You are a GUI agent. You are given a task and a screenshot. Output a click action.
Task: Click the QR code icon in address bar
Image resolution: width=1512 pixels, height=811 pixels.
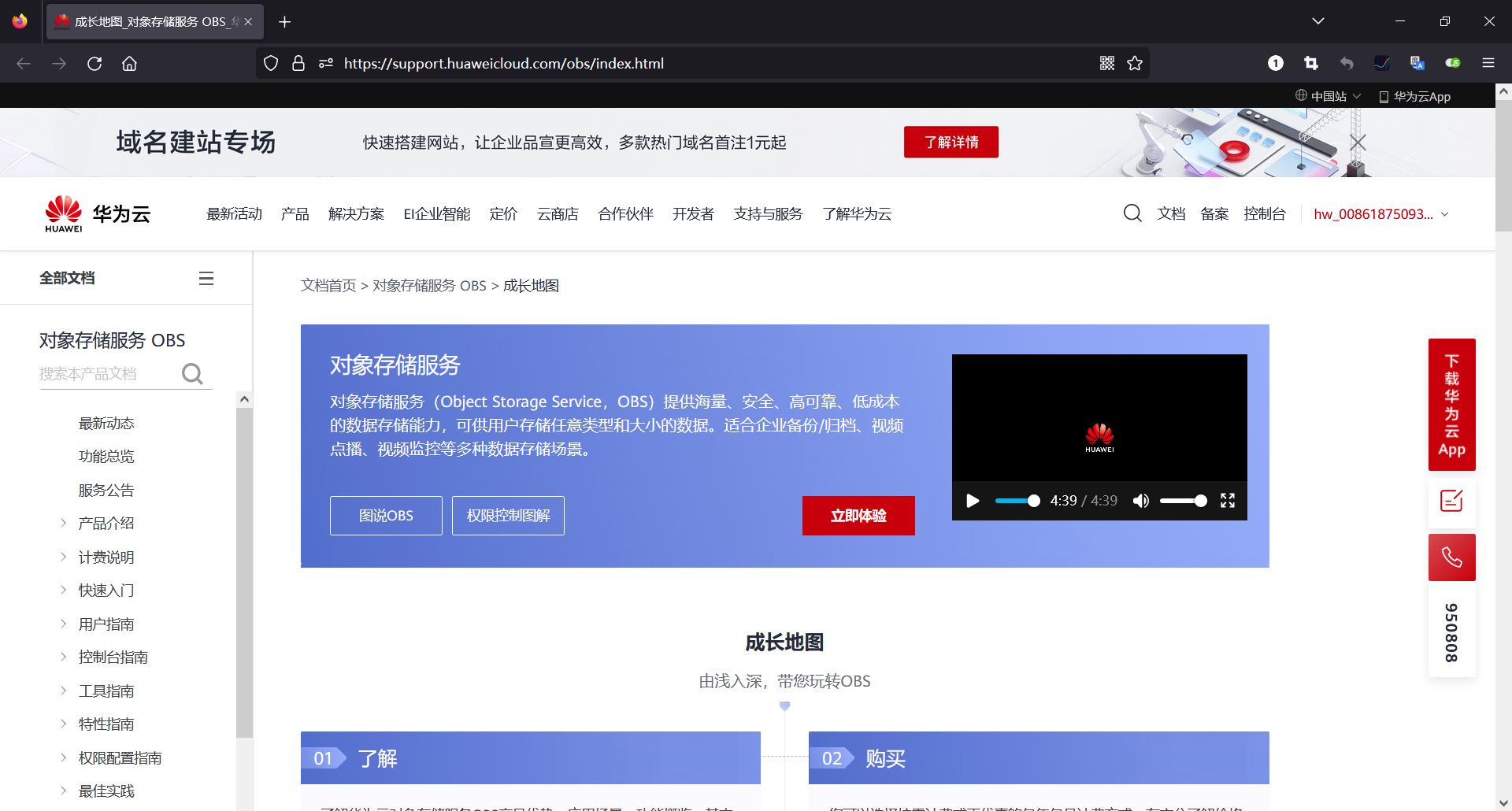(x=1107, y=63)
